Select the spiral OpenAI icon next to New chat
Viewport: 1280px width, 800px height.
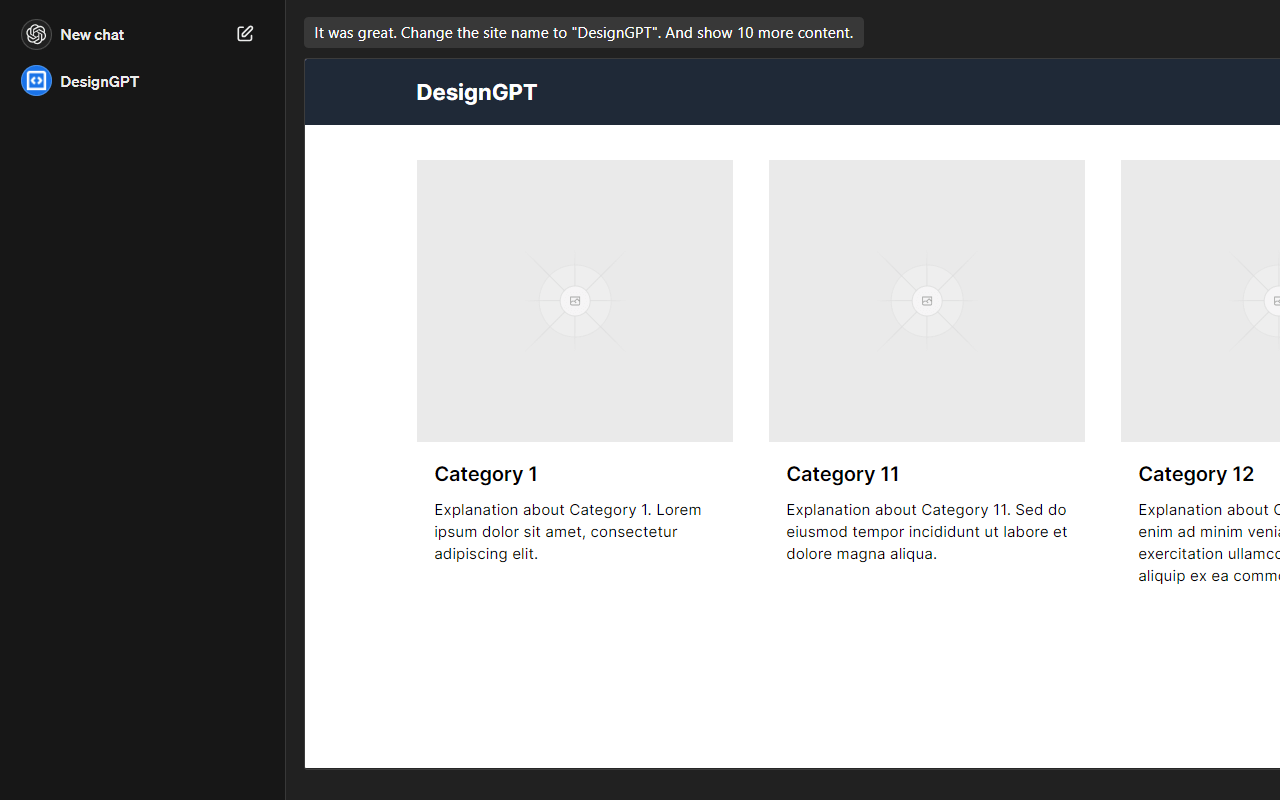pos(36,34)
